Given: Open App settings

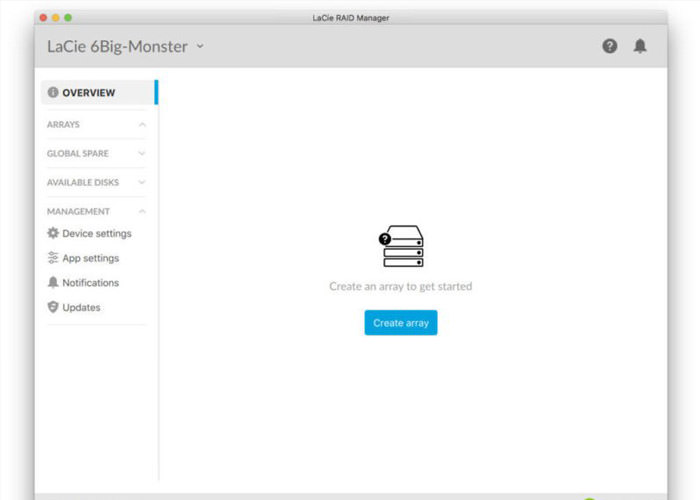Looking at the screenshot, I should click(83, 258).
